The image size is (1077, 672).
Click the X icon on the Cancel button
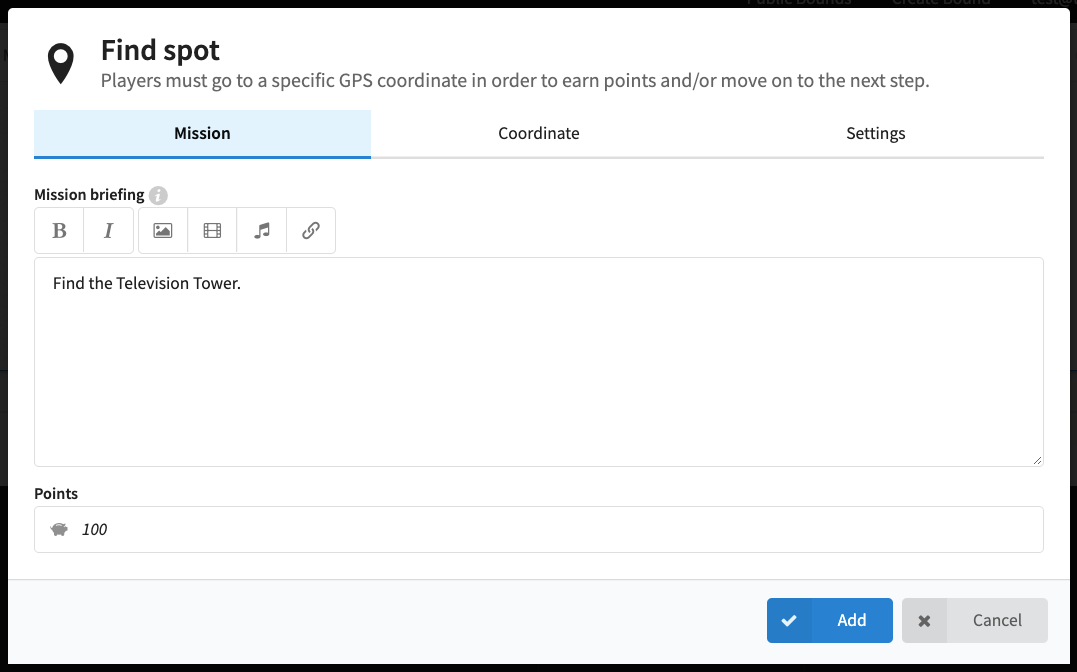(925, 621)
